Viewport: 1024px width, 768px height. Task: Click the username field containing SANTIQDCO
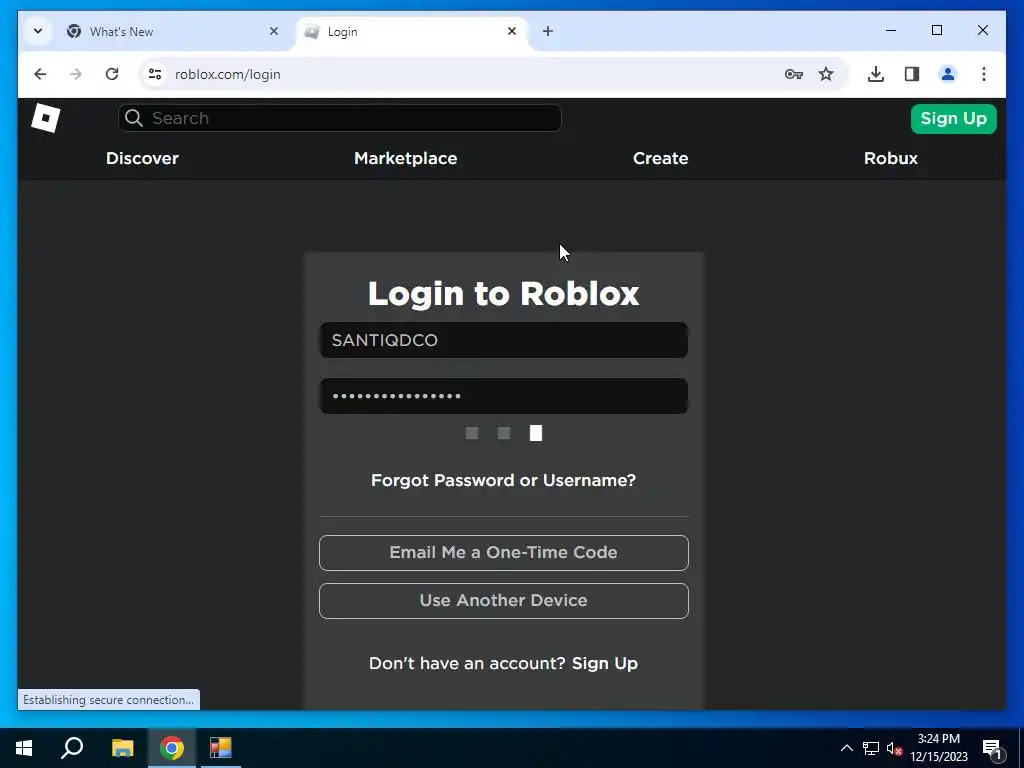[504, 340]
